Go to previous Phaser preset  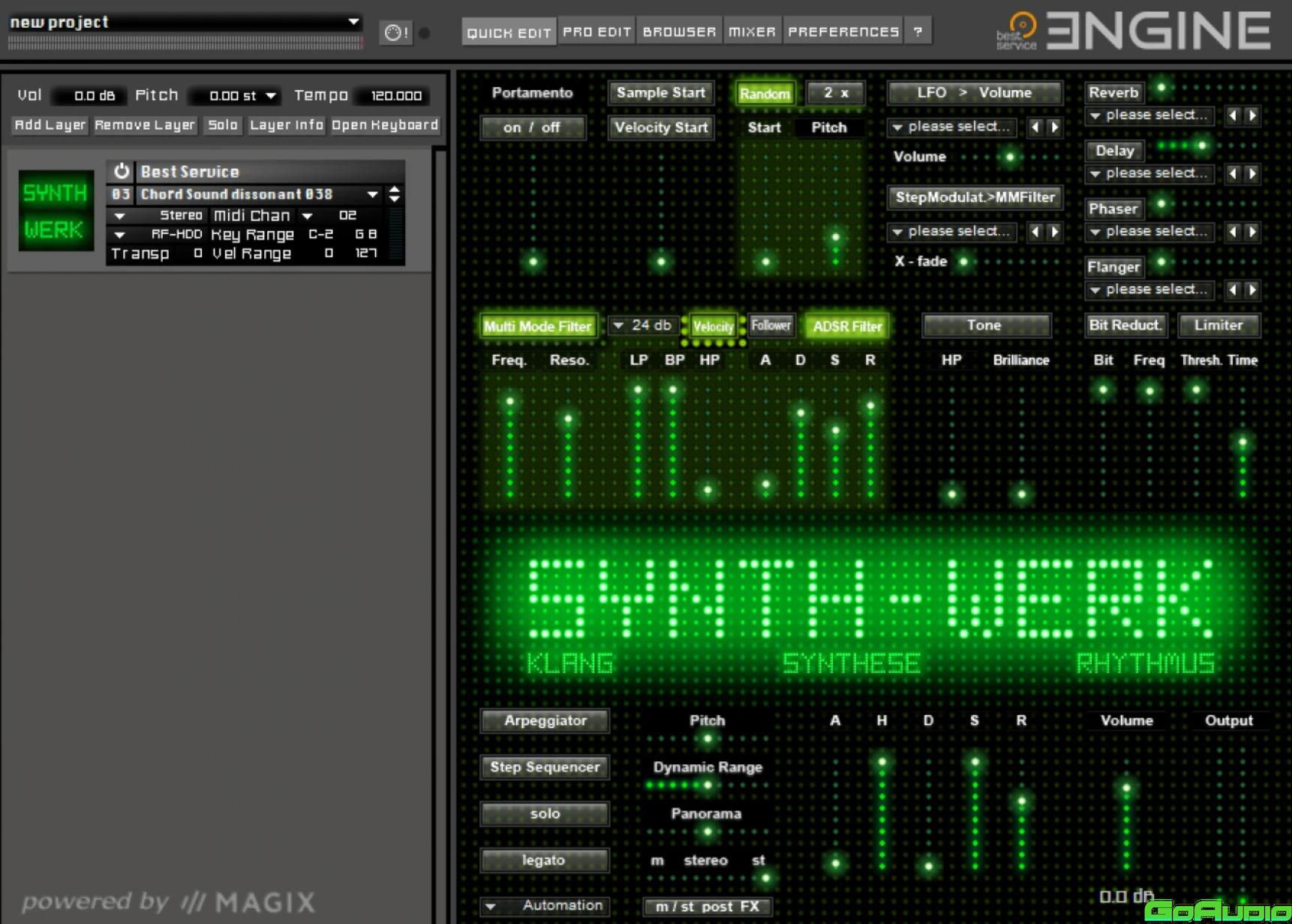1233,232
